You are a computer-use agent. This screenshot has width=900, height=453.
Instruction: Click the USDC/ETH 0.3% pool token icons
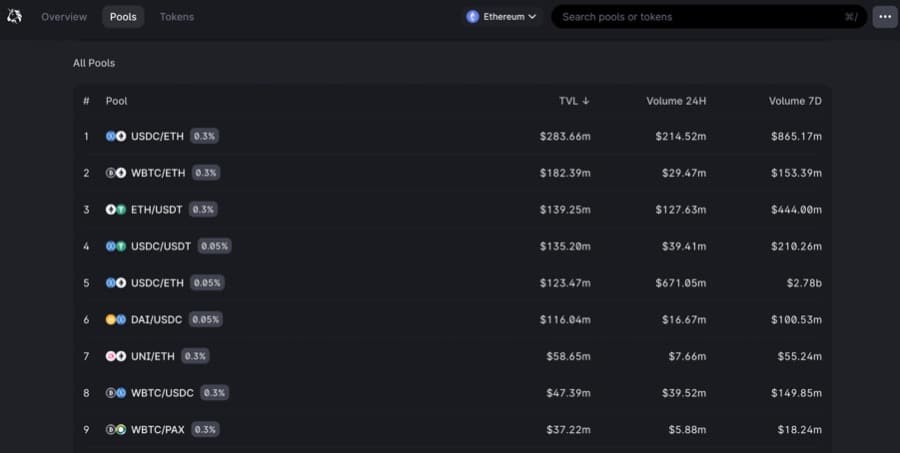pos(116,136)
